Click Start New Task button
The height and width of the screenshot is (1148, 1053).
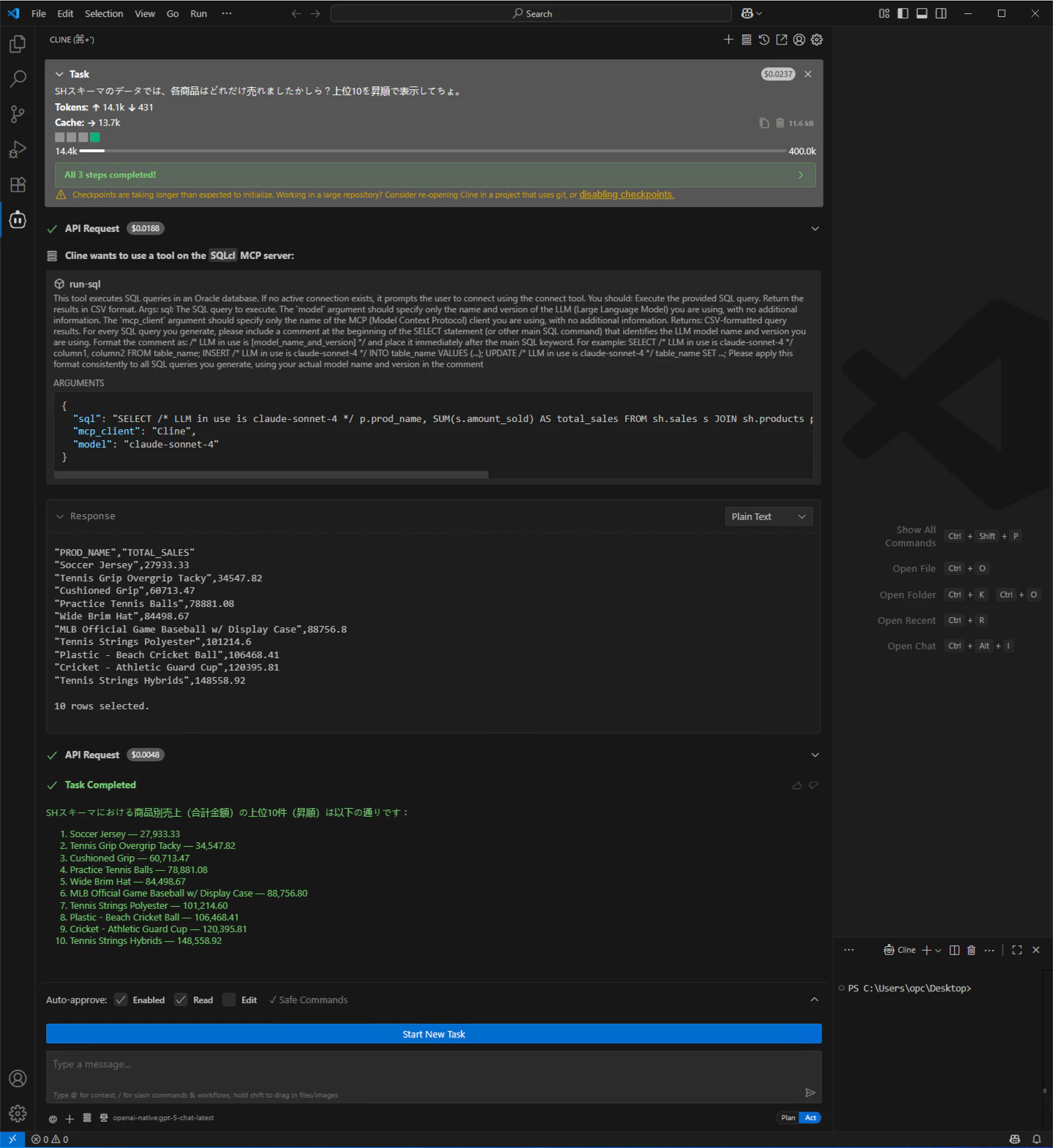[434, 1034]
